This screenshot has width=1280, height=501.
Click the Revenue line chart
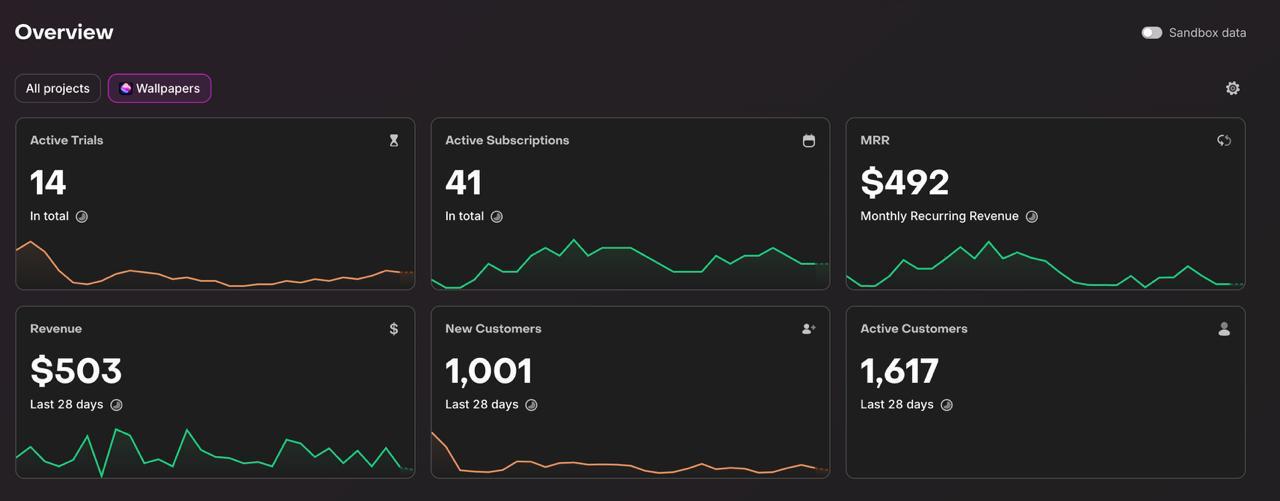(214, 453)
